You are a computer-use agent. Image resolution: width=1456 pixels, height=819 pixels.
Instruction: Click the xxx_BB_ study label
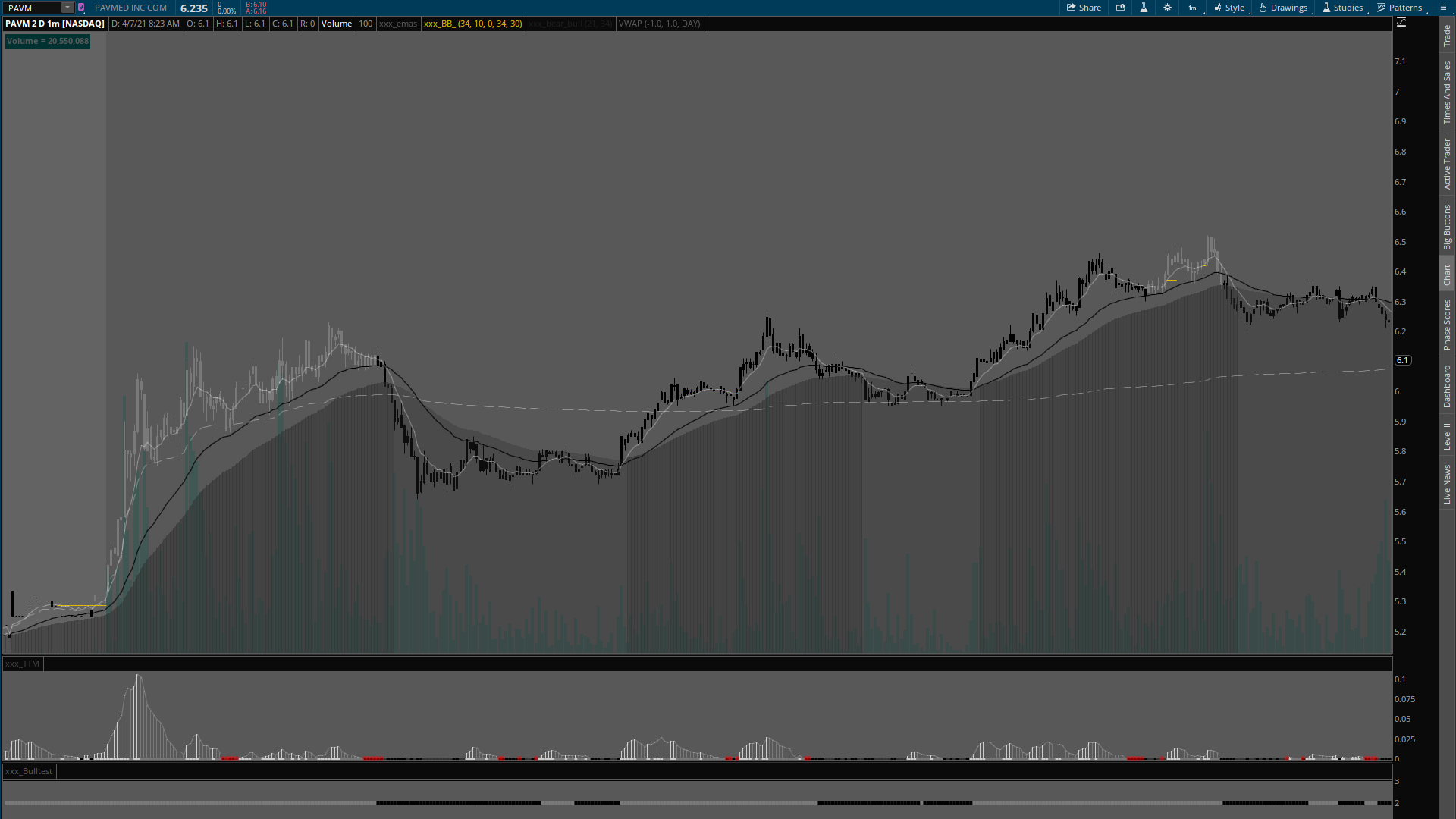click(472, 24)
